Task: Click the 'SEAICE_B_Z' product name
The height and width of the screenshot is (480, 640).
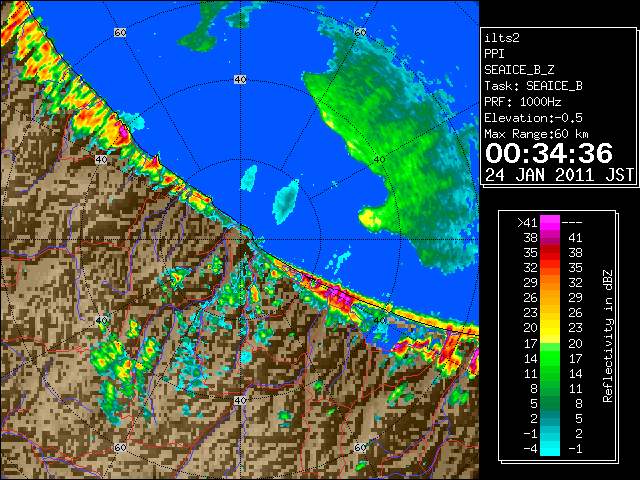Action: [519, 70]
